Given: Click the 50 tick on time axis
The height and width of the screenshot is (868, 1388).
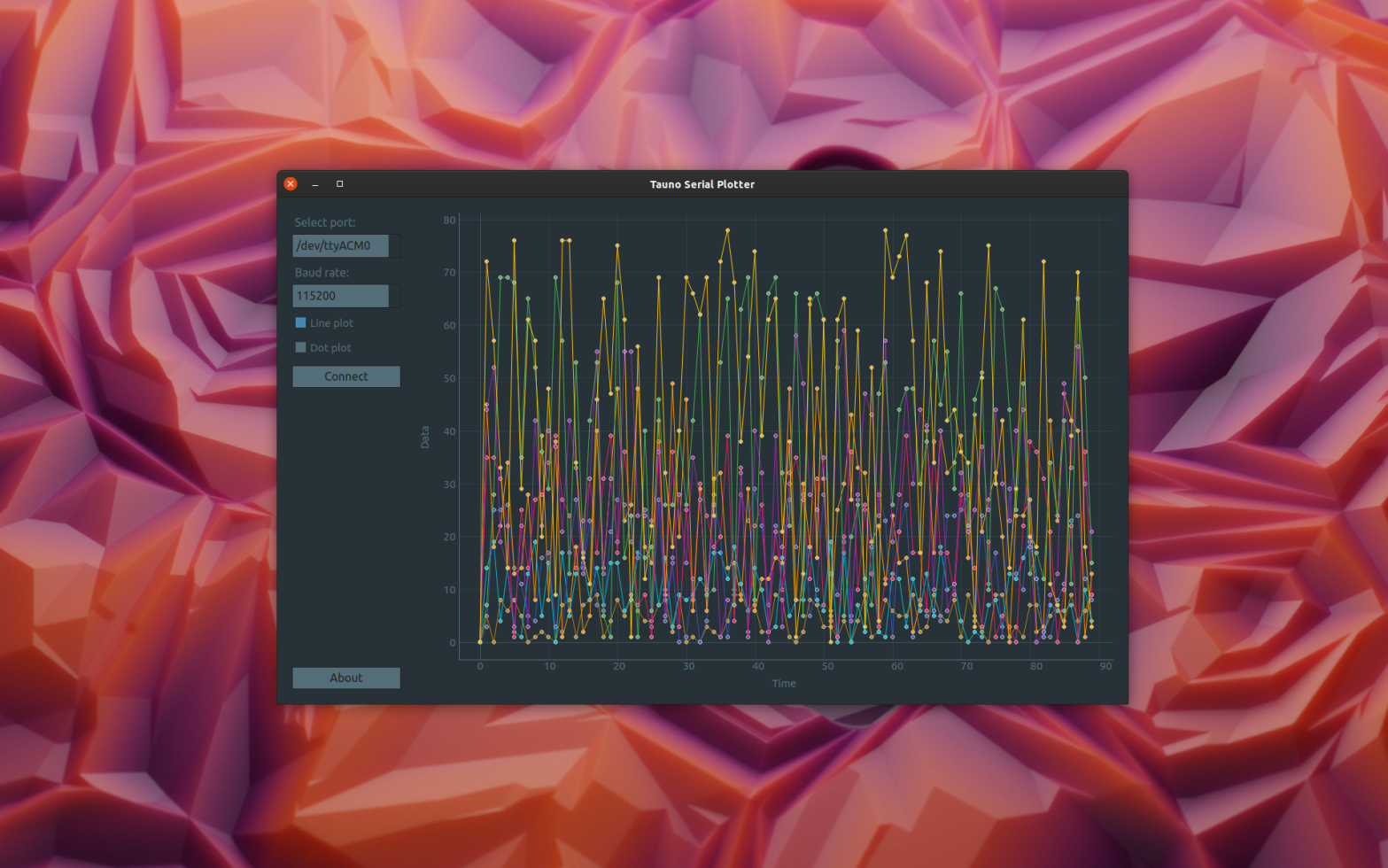Looking at the screenshot, I should point(827,666).
